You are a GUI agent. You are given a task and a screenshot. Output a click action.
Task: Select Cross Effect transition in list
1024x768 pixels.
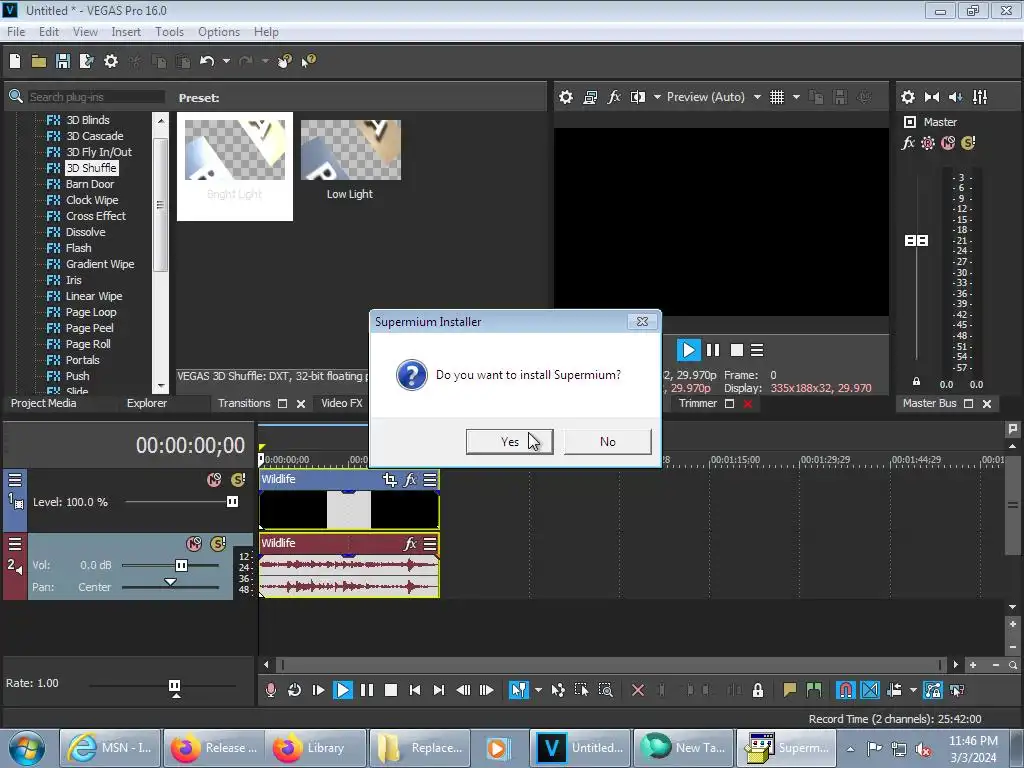pyautogui.click(x=95, y=216)
